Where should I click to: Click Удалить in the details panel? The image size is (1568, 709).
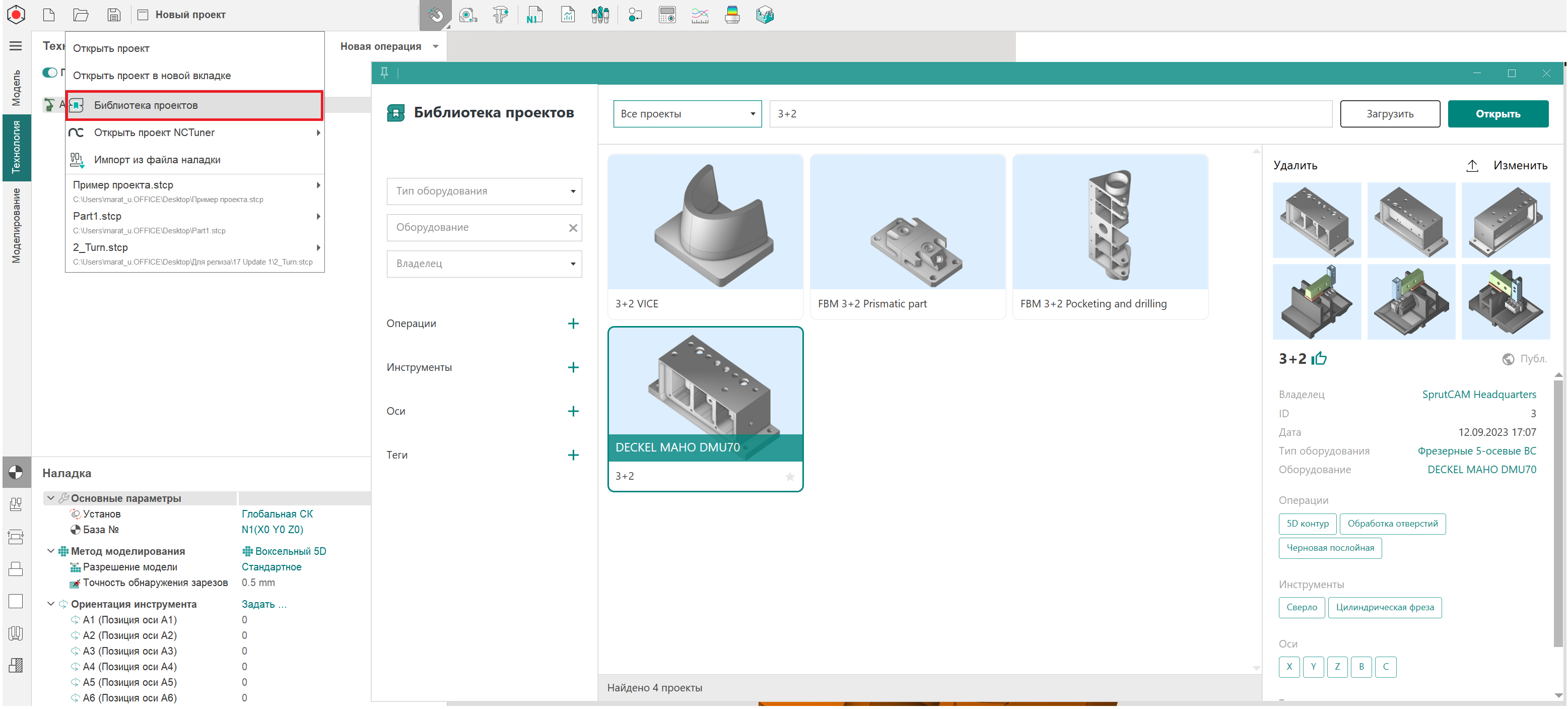(1294, 165)
